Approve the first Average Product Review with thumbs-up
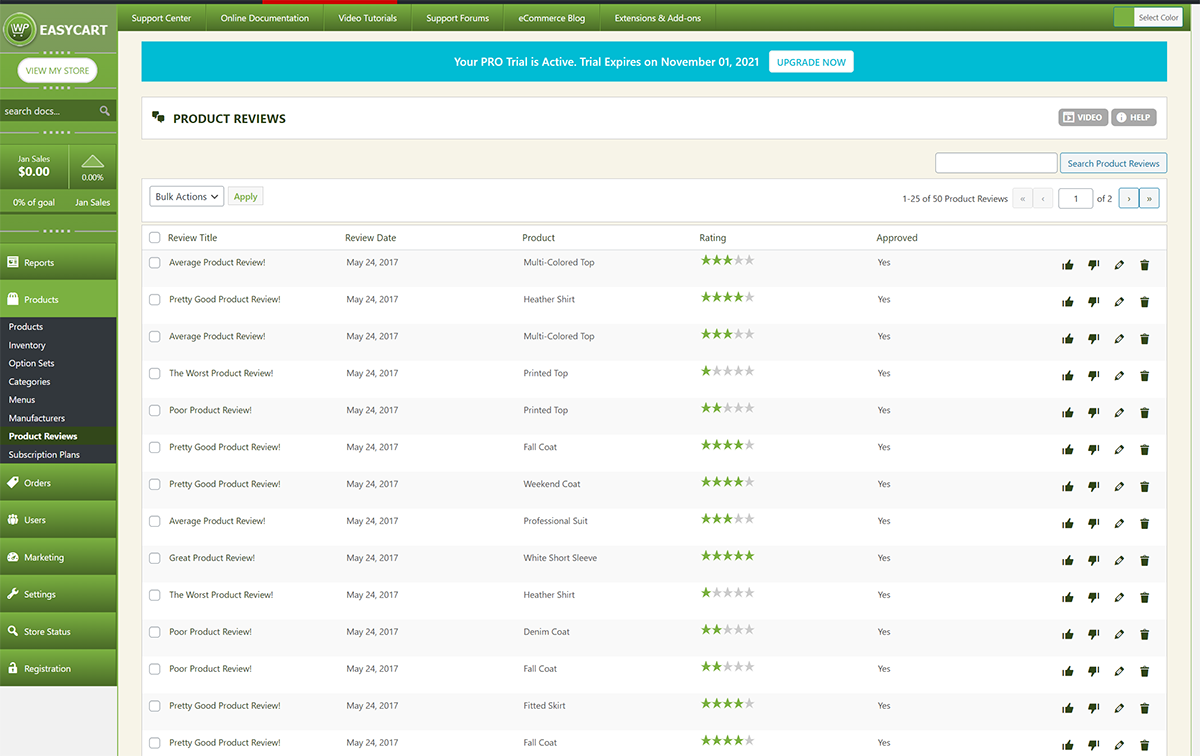The width and height of the screenshot is (1200, 756). tap(1068, 265)
